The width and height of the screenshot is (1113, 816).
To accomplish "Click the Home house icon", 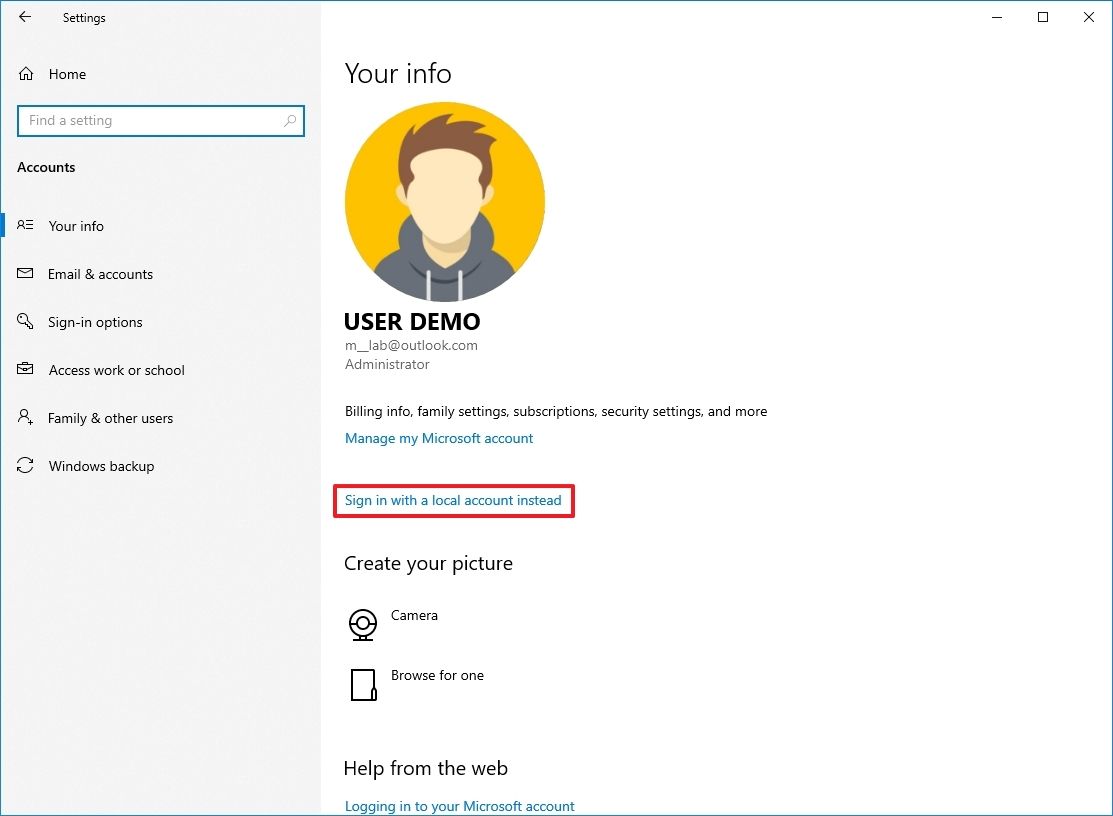I will pos(24,73).
